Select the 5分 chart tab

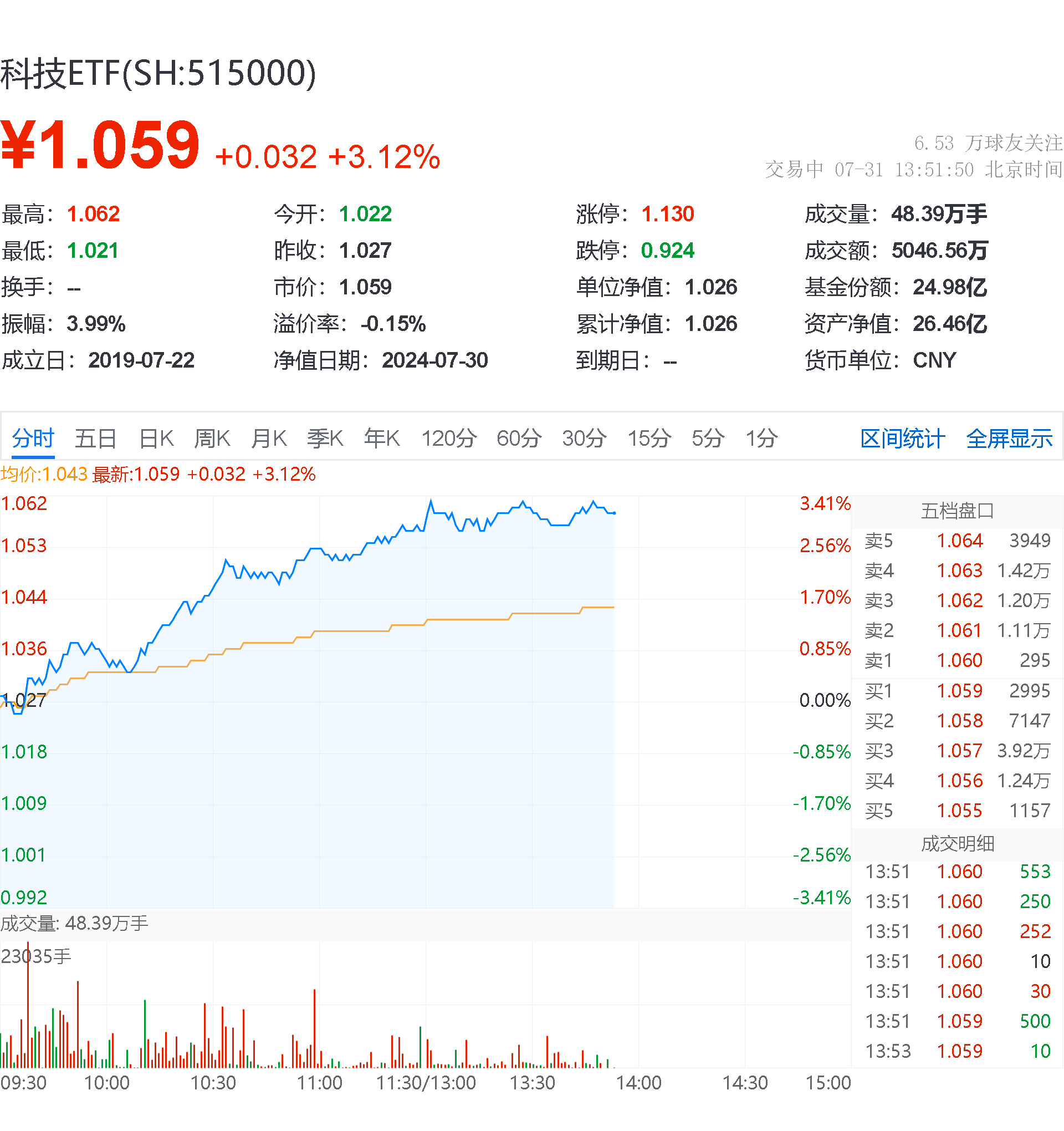click(708, 439)
